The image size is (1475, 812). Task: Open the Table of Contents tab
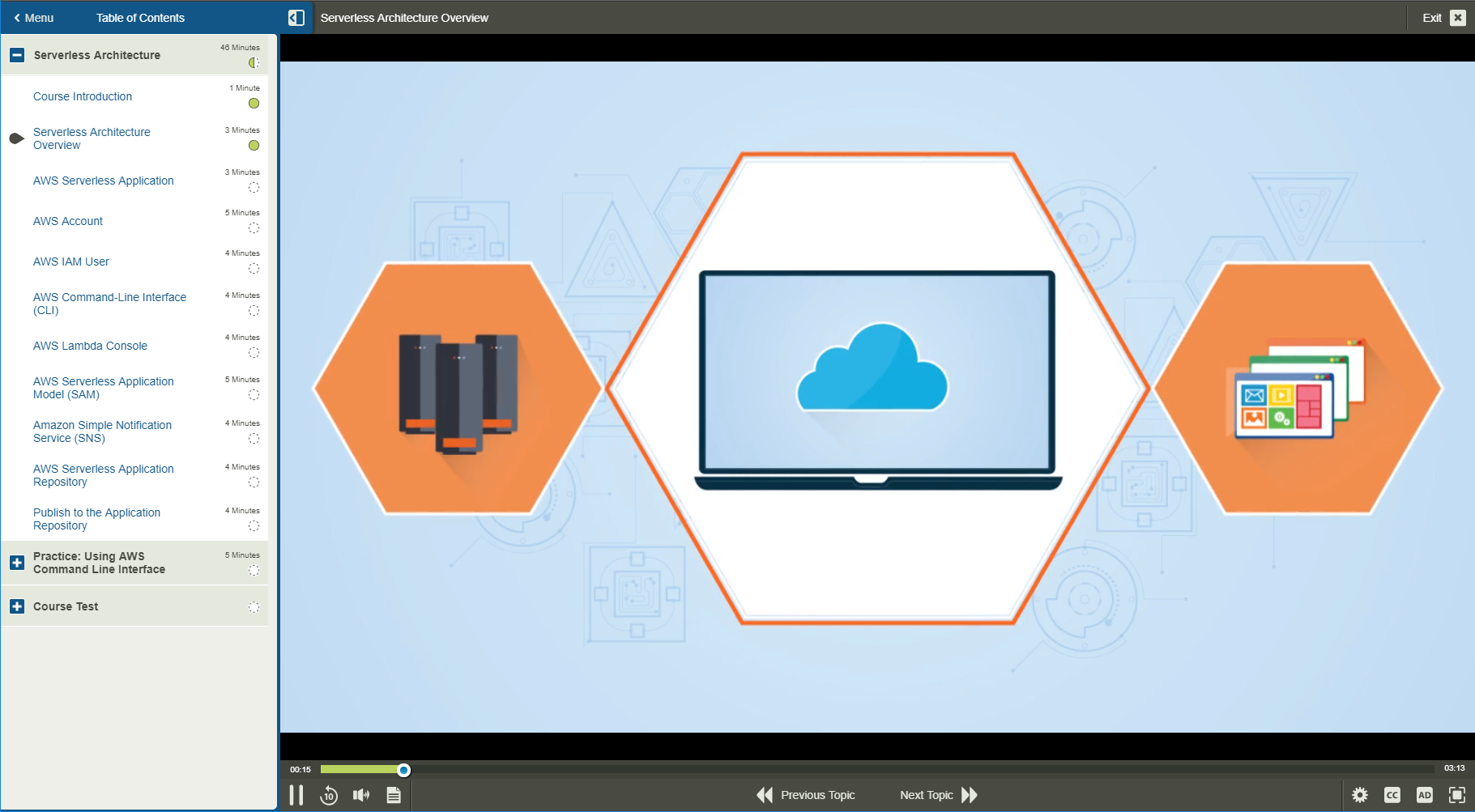[140, 17]
